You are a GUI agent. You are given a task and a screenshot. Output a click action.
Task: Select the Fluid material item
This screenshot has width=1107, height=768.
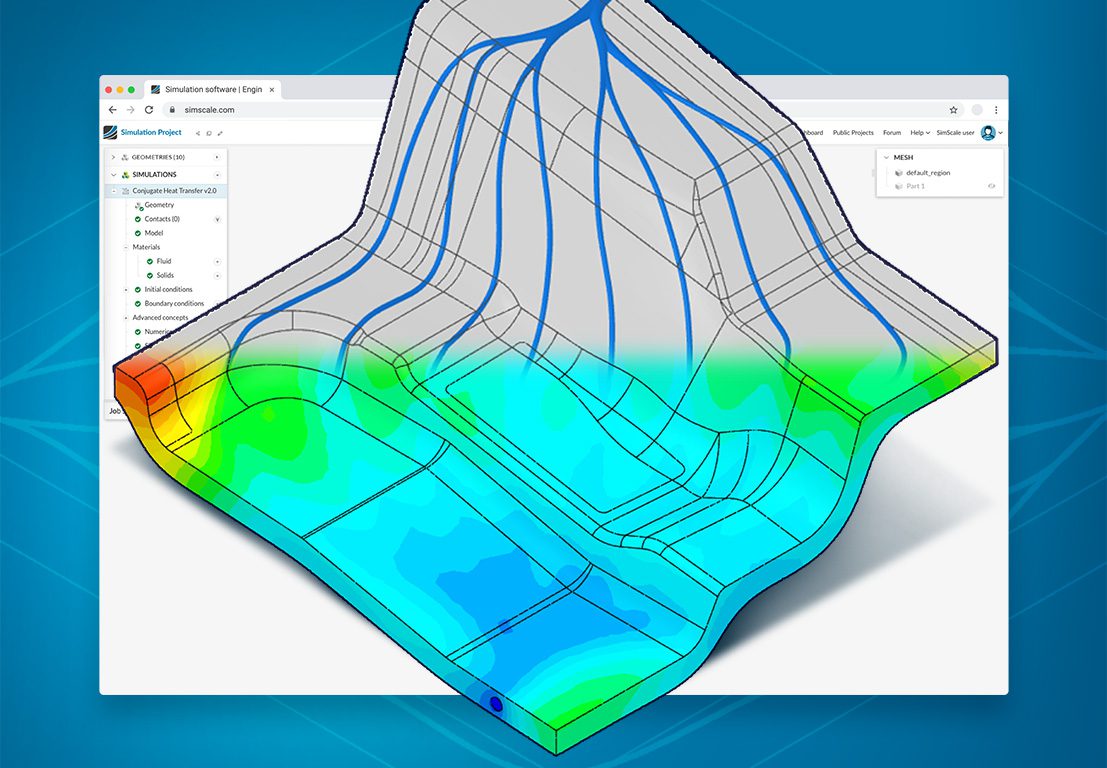pos(164,261)
